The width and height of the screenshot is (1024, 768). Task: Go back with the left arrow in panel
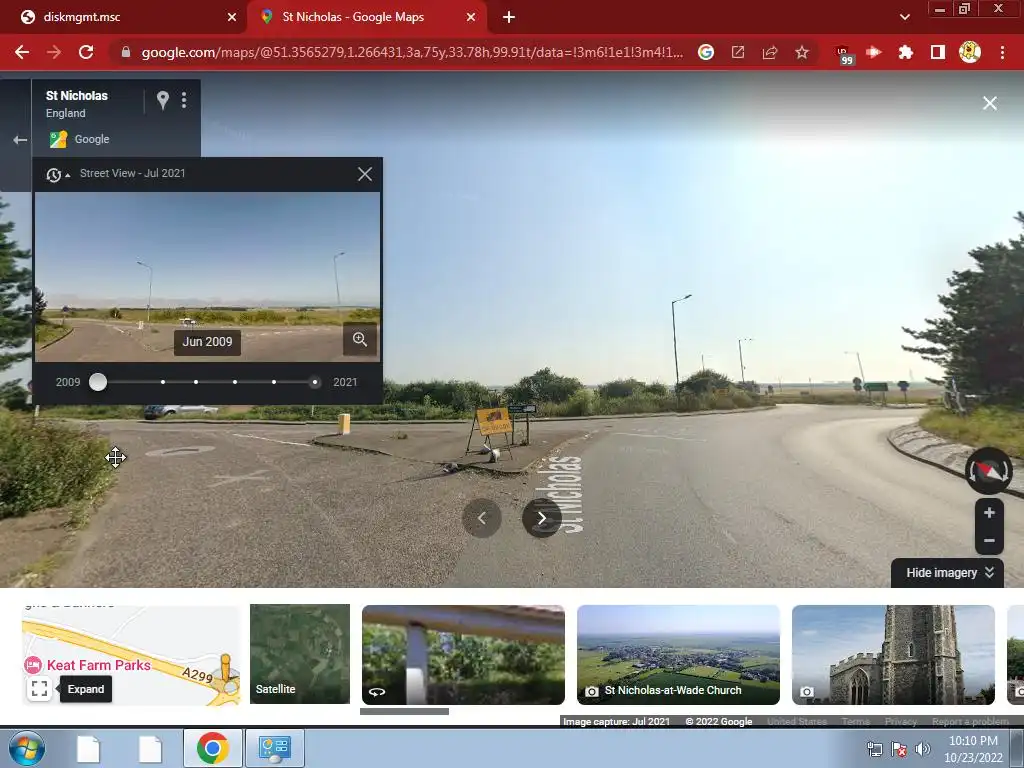(x=20, y=140)
